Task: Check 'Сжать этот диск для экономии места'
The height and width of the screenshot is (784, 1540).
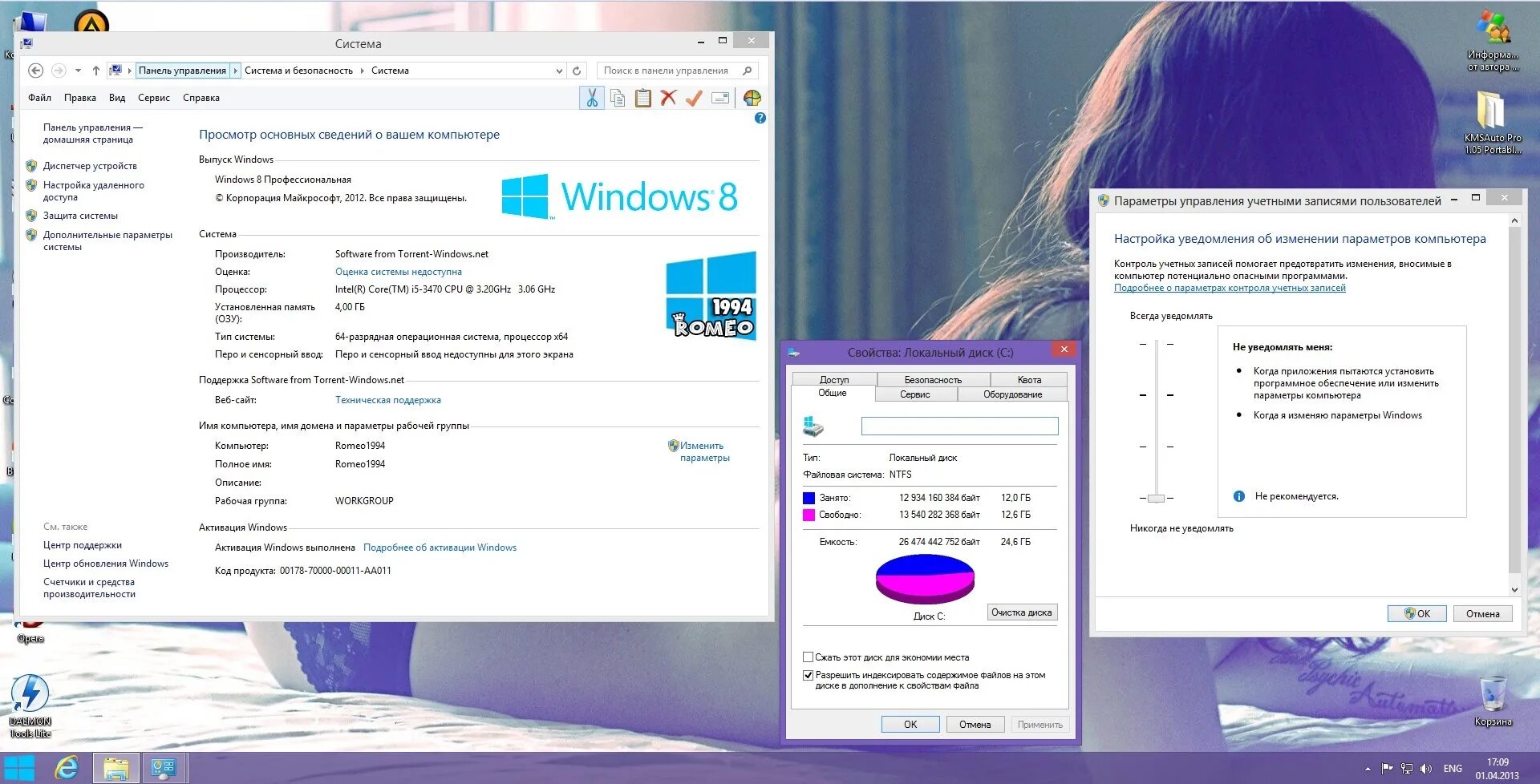Action: click(x=808, y=657)
